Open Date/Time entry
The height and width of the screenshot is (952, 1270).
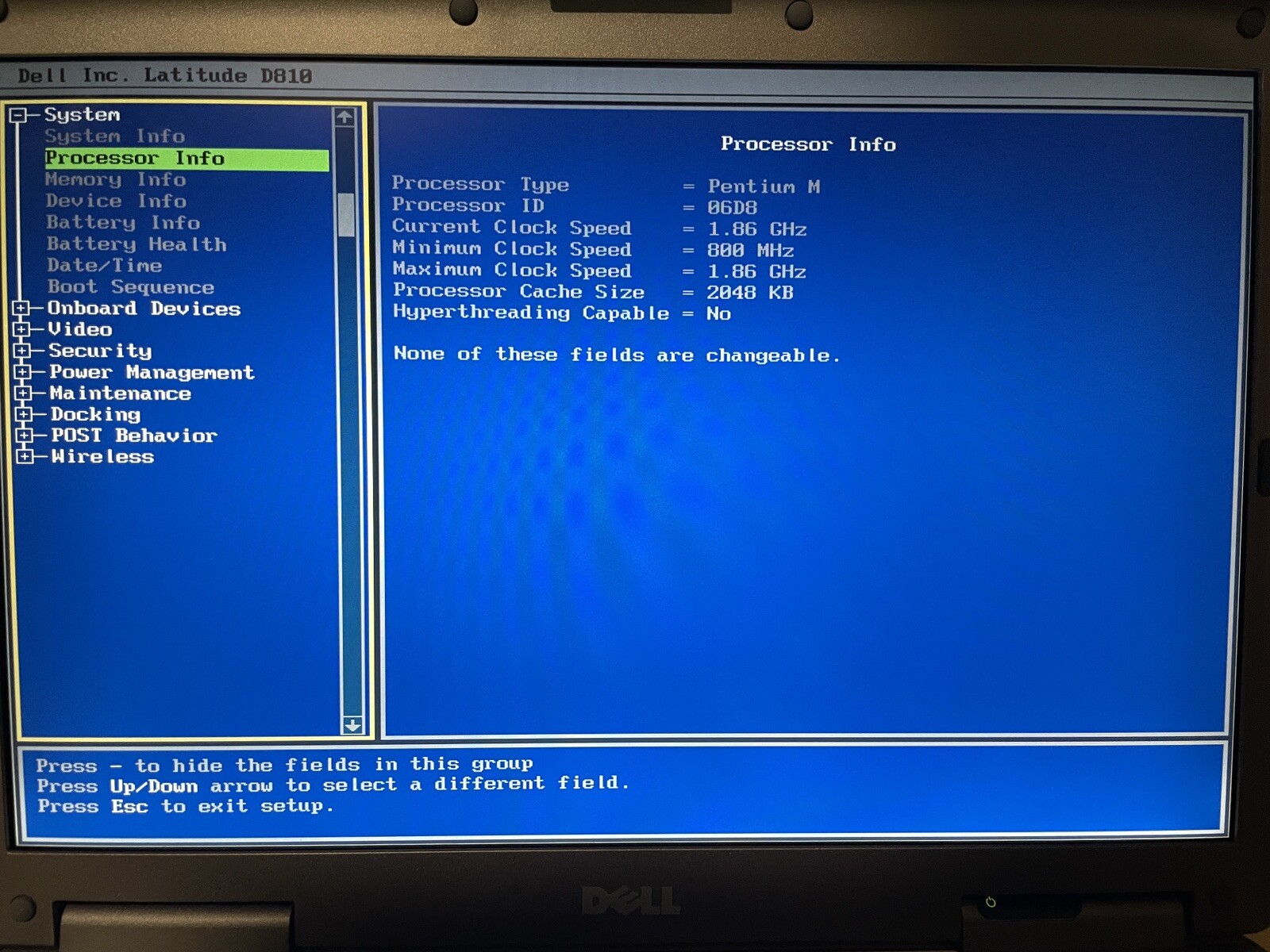[105, 266]
